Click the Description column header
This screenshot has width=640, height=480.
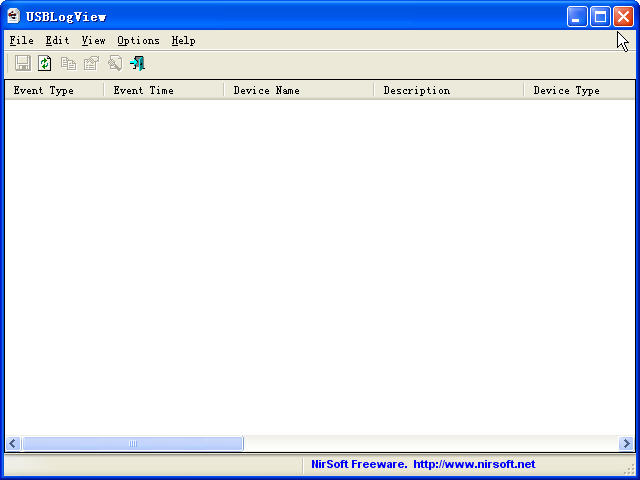pos(448,90)
